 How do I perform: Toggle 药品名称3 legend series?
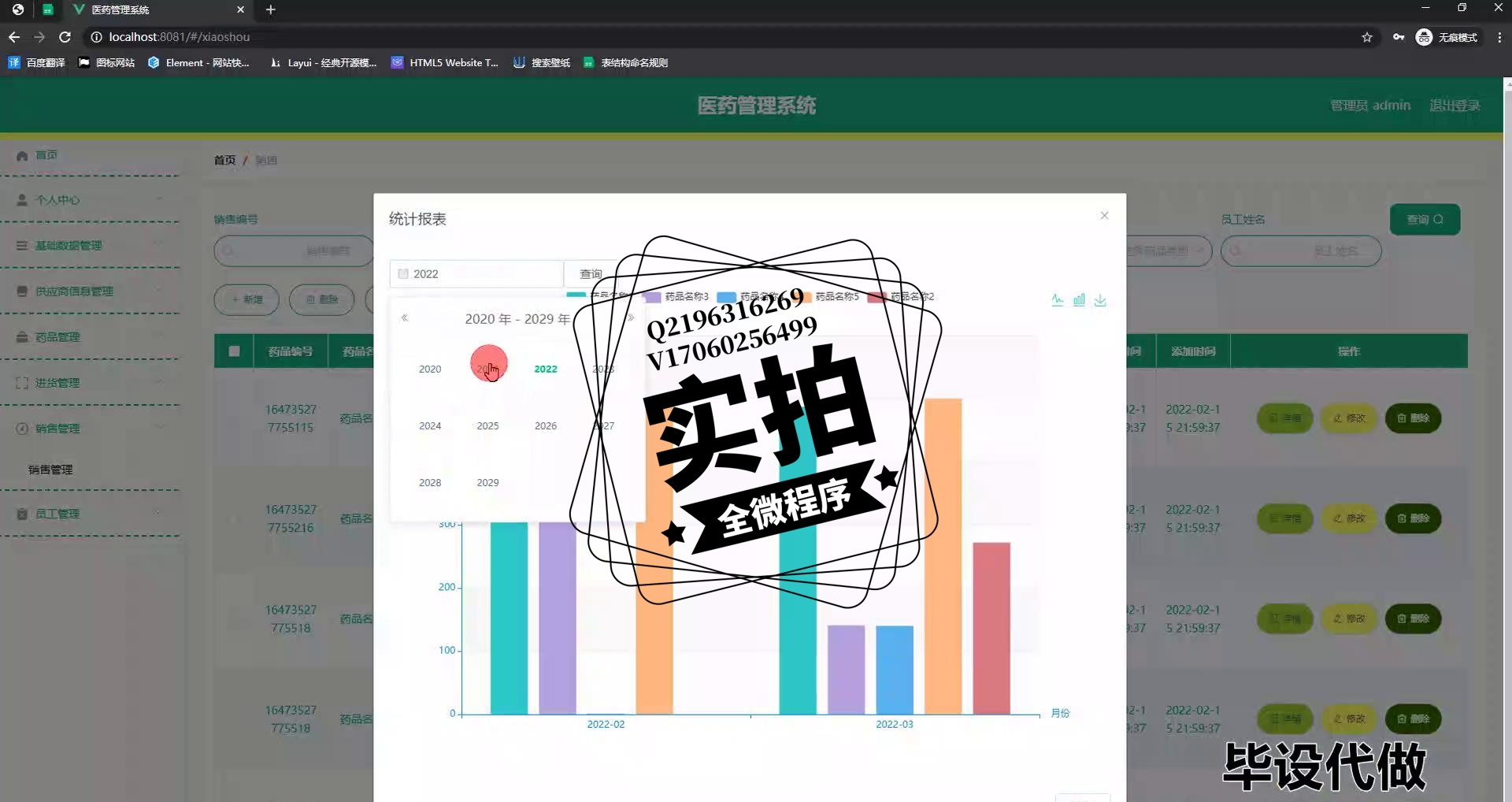pos(676,296)
